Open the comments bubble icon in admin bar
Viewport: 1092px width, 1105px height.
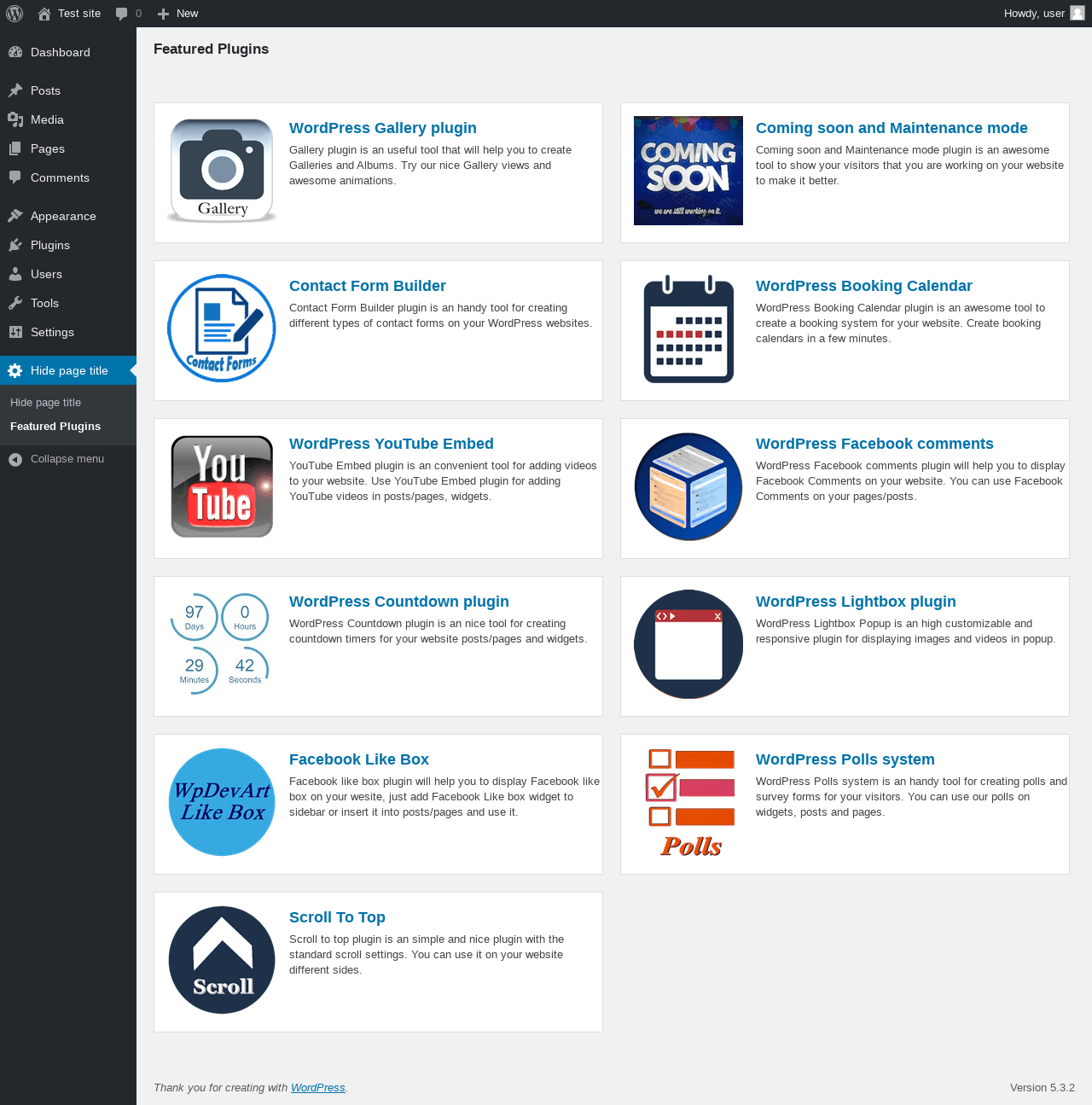click(121, 14)
